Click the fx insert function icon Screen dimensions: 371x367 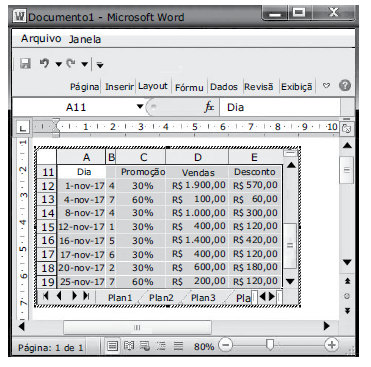click(x=209, y=107)
